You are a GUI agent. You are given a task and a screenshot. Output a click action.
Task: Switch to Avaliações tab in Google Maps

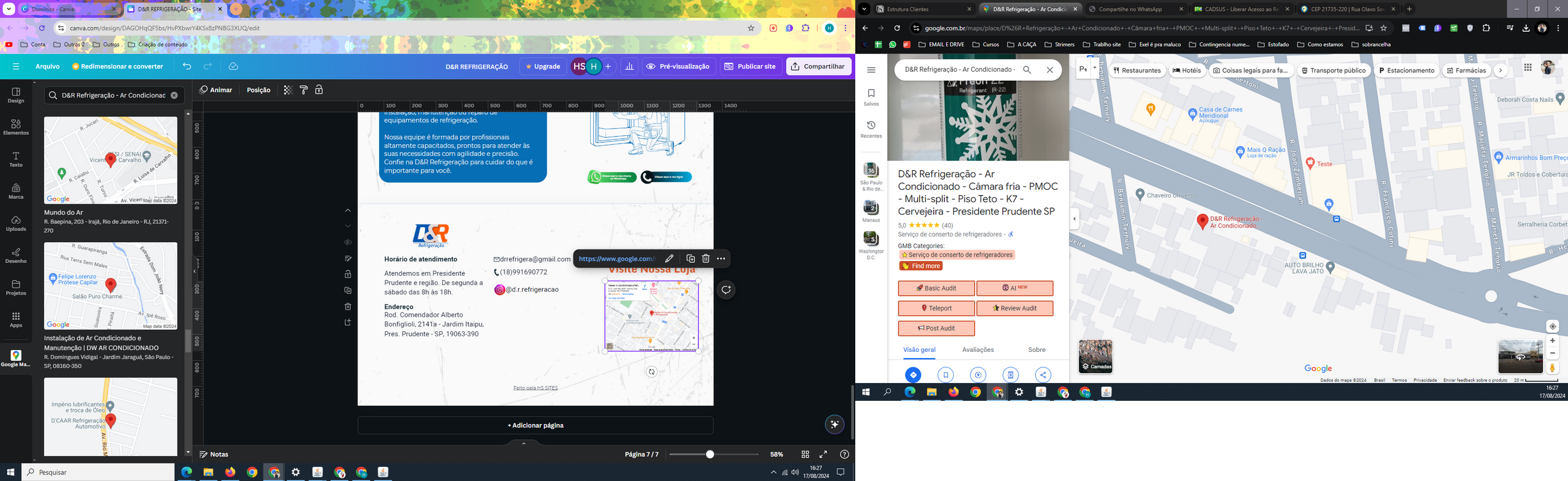coord(978,350)
